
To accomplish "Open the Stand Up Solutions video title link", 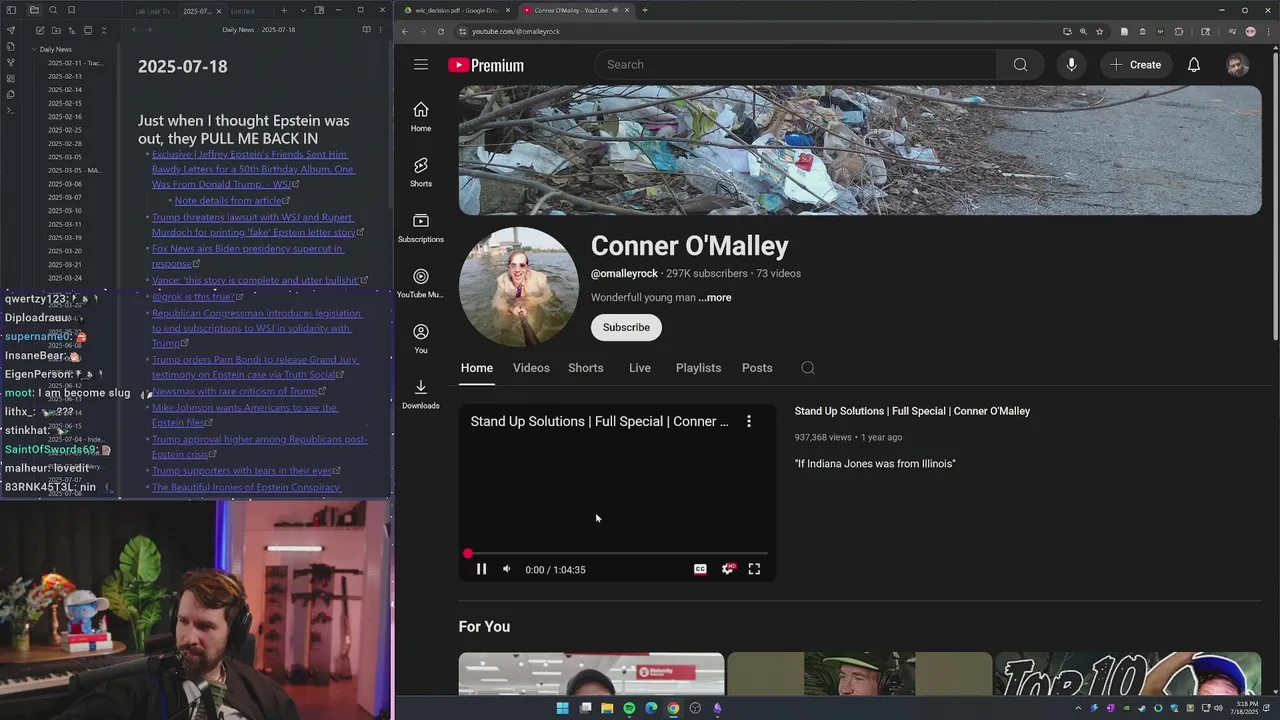I will 912,411.
